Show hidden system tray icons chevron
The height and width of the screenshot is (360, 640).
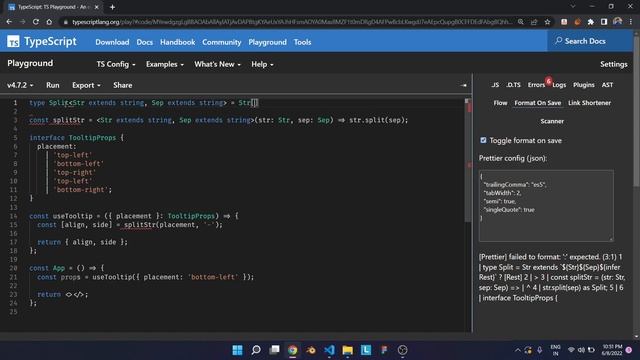(518, 350)
